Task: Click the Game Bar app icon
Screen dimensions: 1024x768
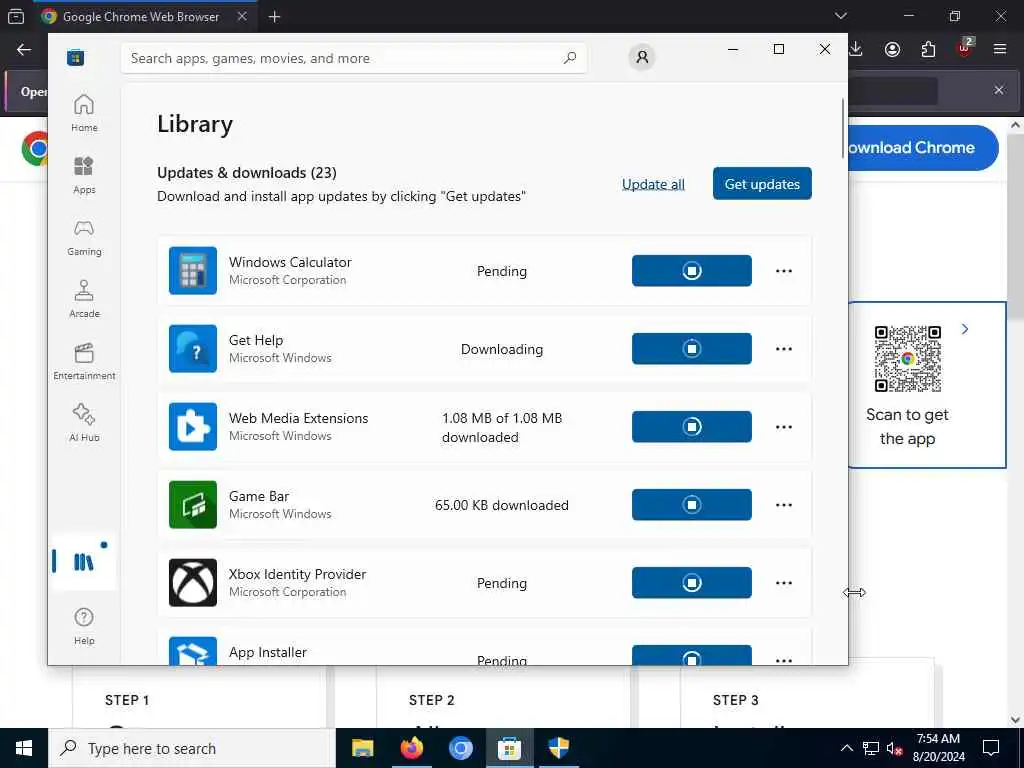Action: [193, 505]
